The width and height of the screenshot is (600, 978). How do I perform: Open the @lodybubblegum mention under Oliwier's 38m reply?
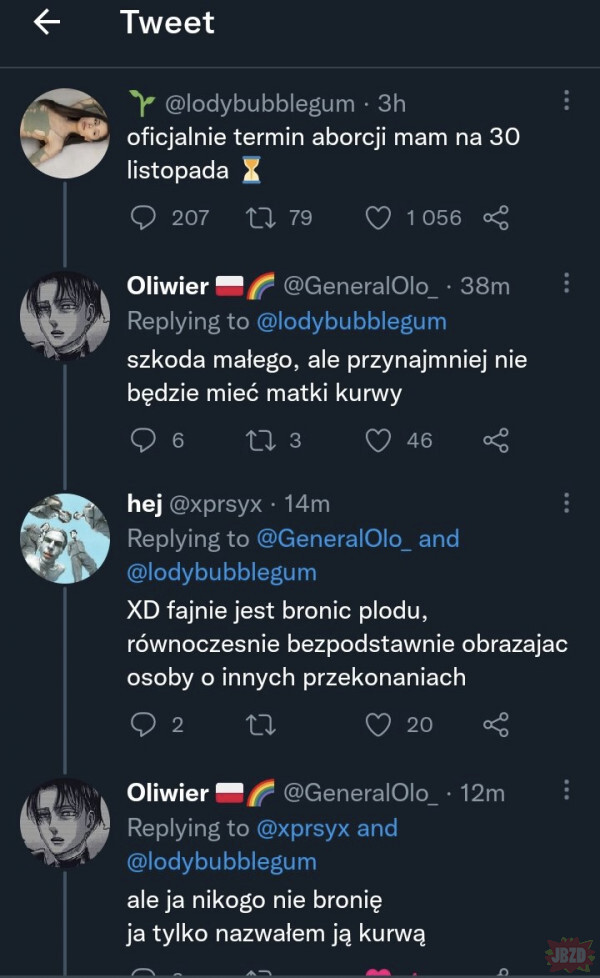pos(351,321)
